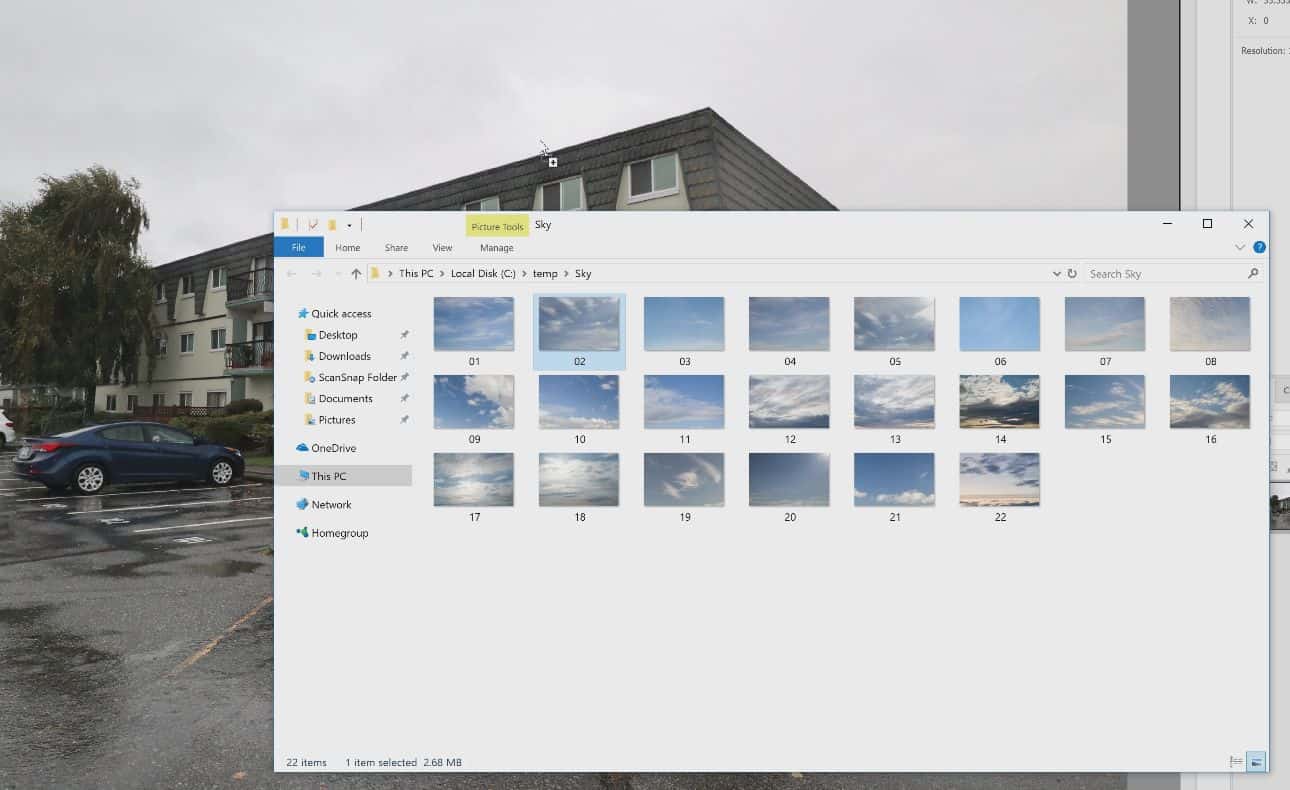Image resolution: width=1290 pixels, height=790 pixels.
Task: Select sky image thumbnail 12
Action: [789, 402]
